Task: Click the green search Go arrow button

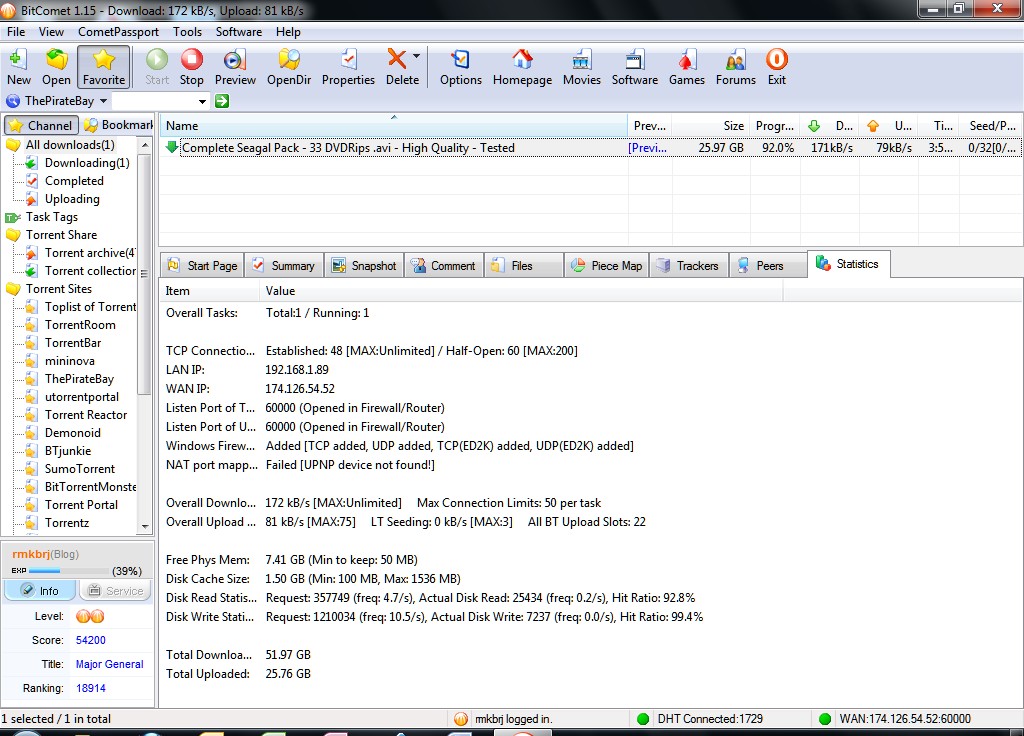Action: pyautogui.click(x=222, y=101)
